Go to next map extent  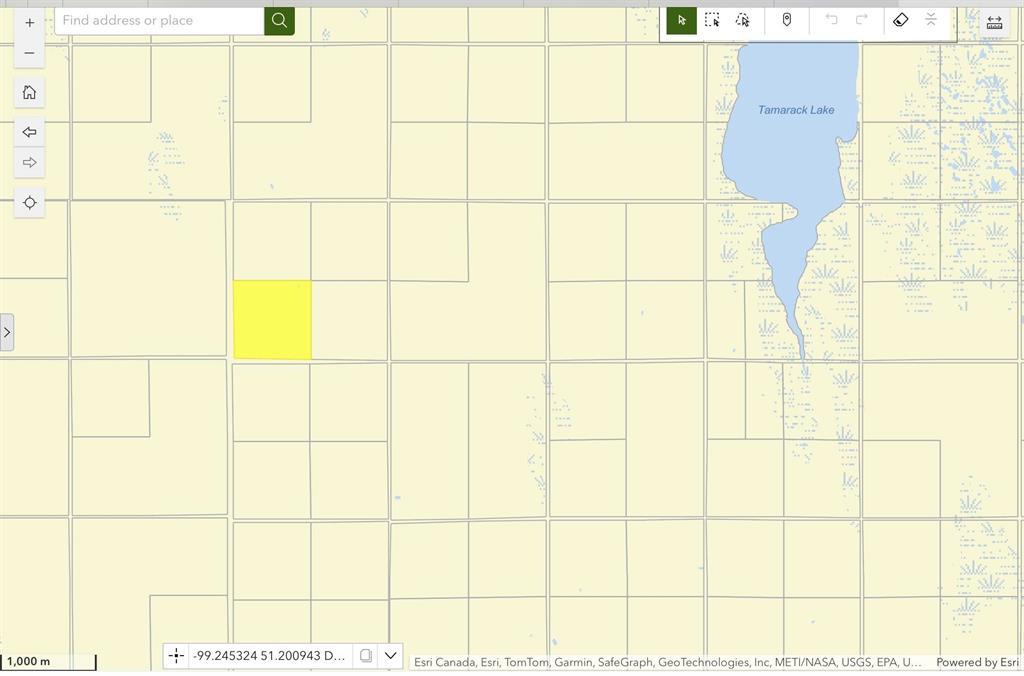(x=29, y=162)
